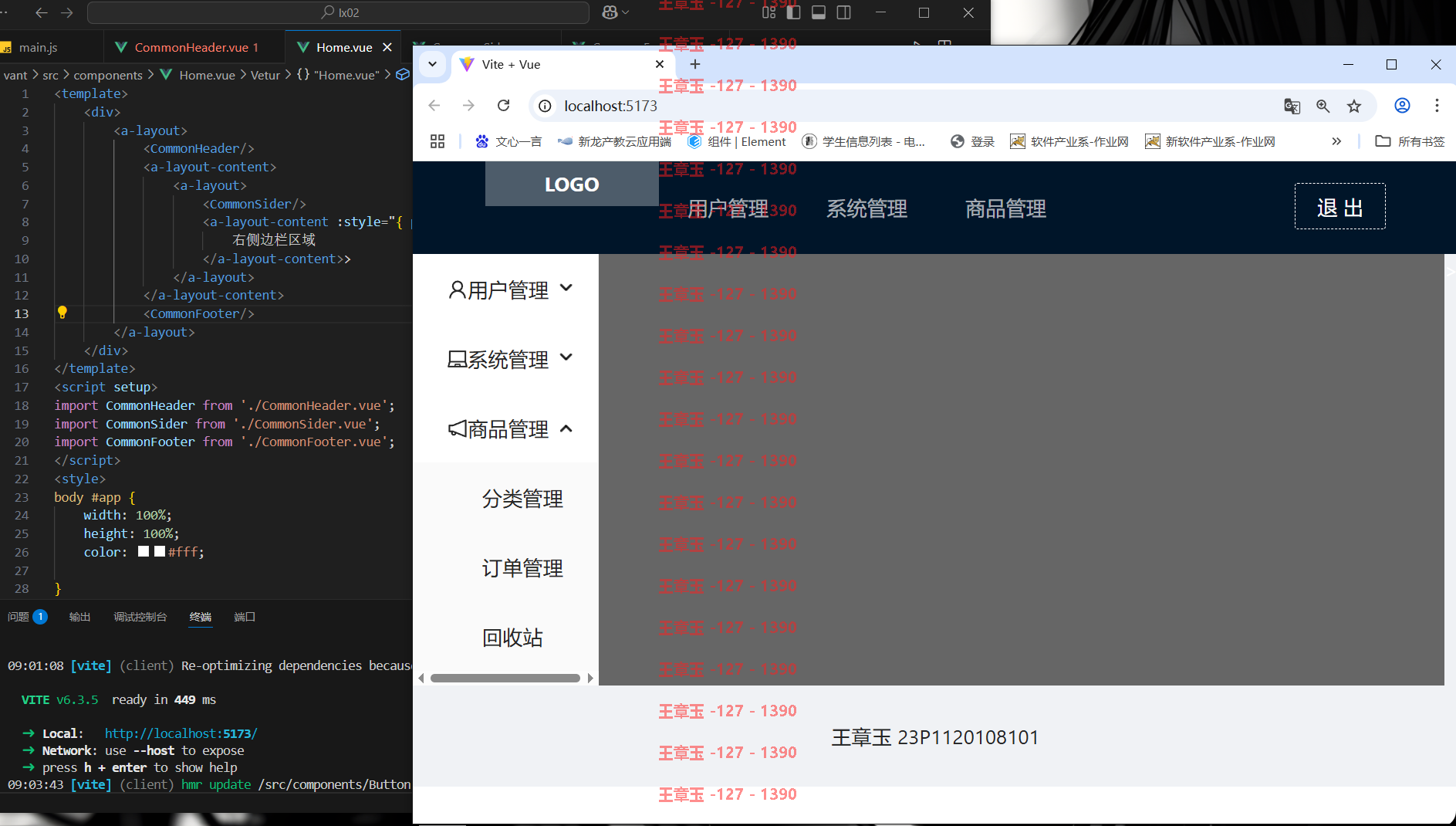Open the 问题 problems panel tab
This screenshot has width=1456, height=826.
coord(19,617)
